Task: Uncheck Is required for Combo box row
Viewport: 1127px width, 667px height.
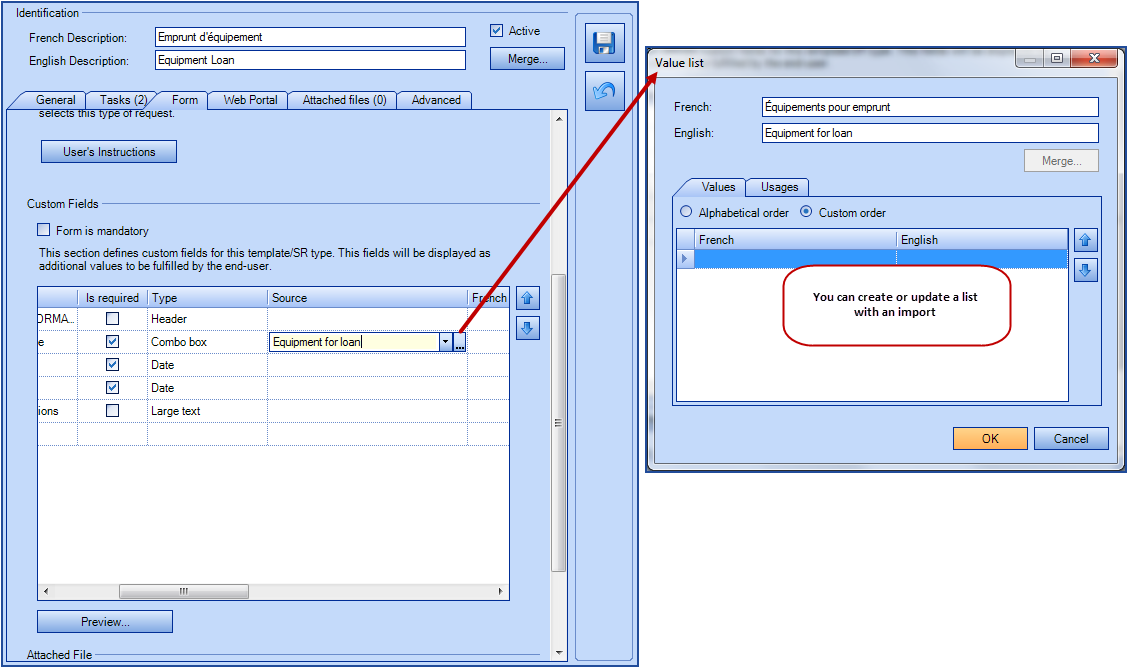Action: [x=112, y=342]
